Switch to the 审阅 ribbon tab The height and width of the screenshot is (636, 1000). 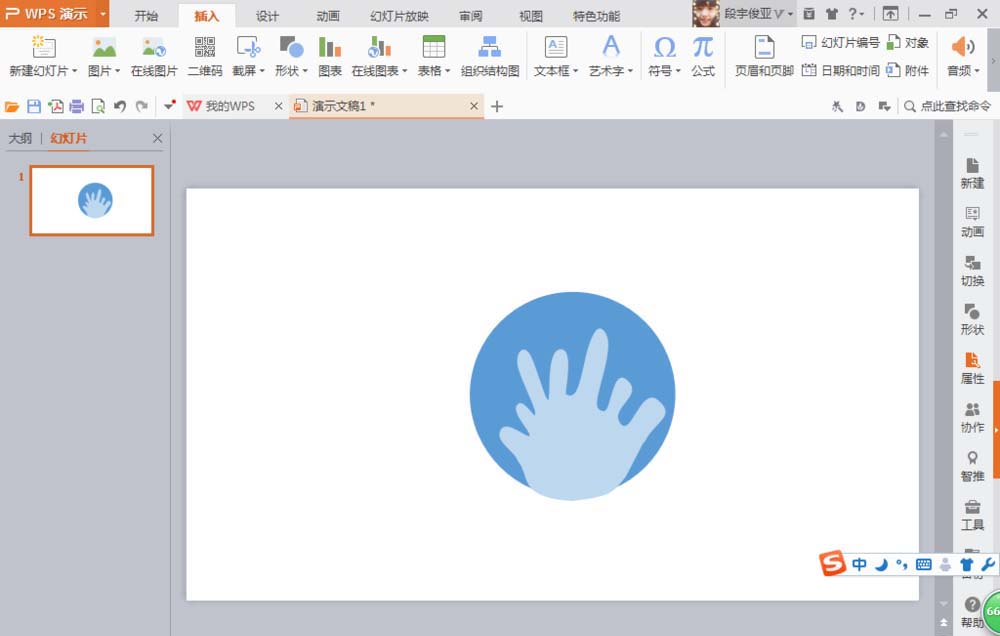click(471, 16)
